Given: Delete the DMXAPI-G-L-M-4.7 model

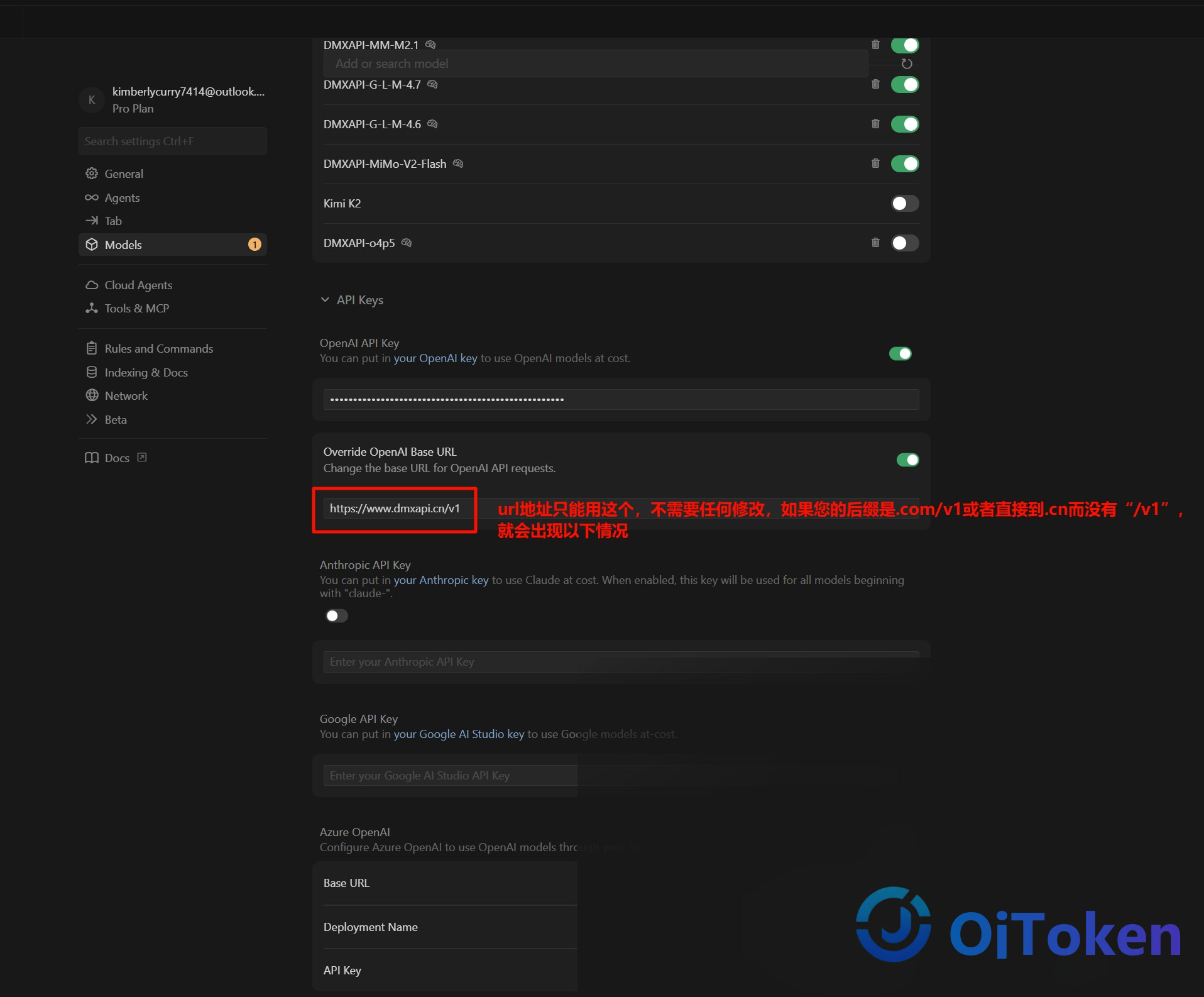Looking at the screenshot, I should (875, 84).
